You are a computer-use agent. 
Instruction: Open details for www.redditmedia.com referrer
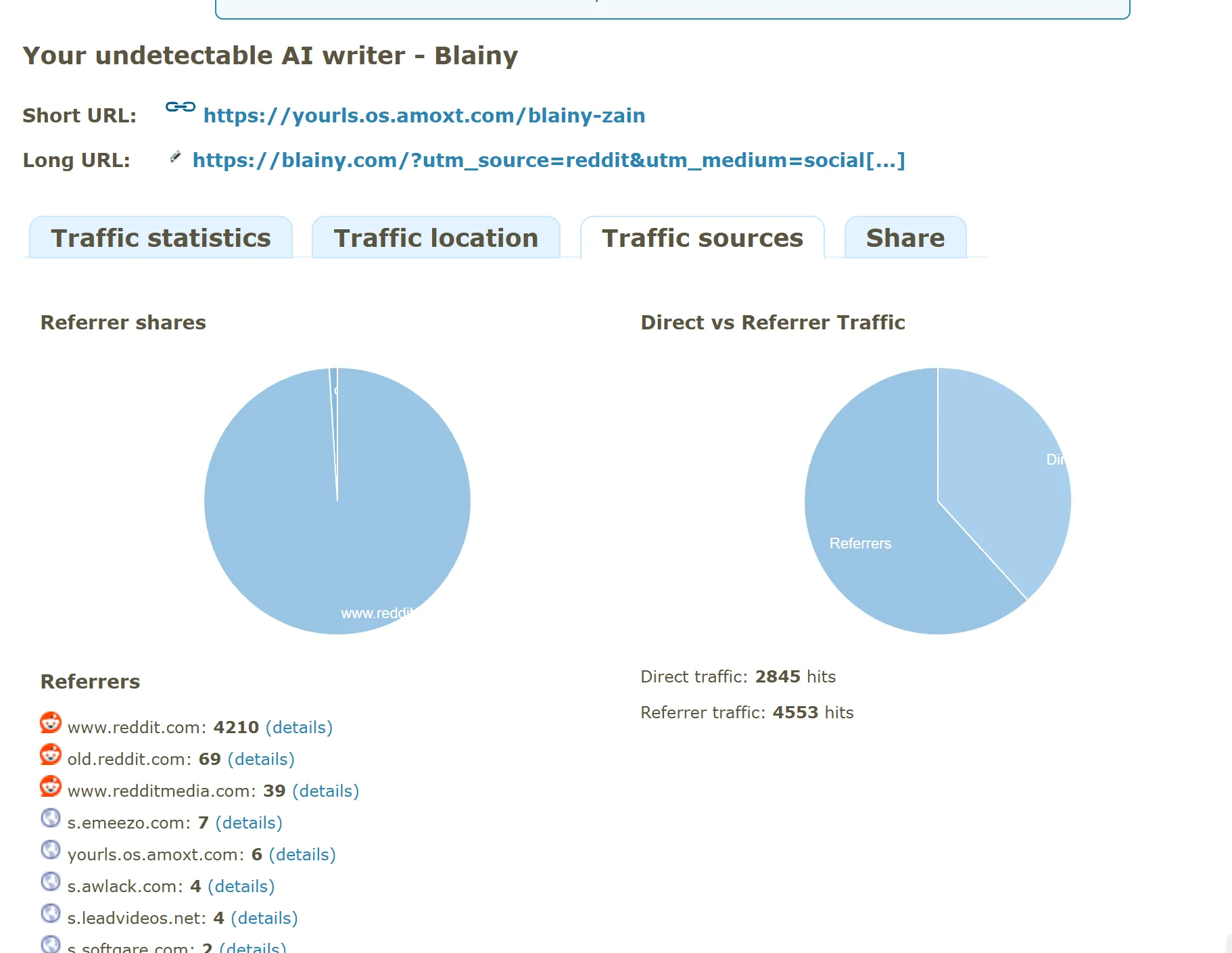pos(325,791)
